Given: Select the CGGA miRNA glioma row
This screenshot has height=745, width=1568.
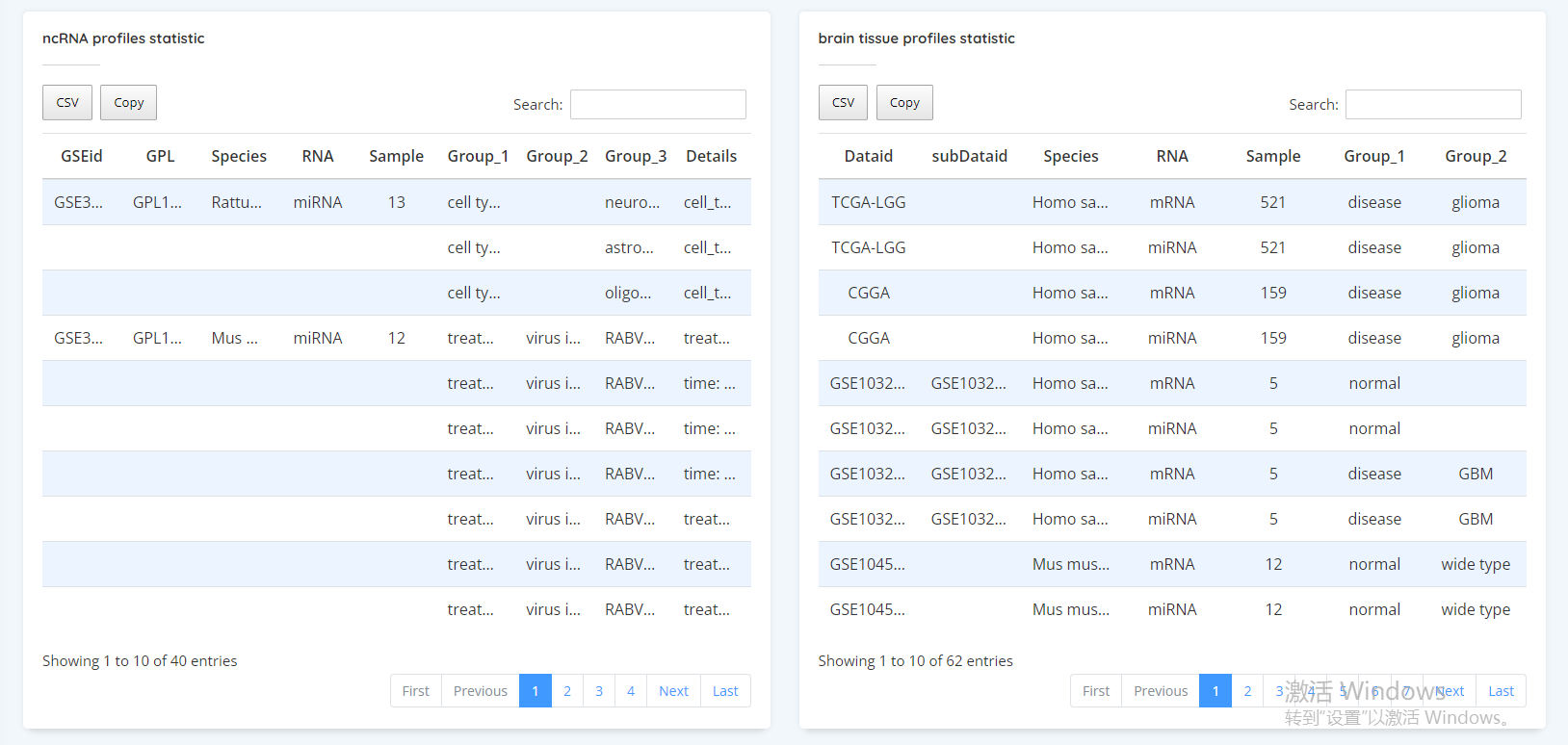Looking at the screenshot, I should pyautogui.click(x=1171, y=338).
